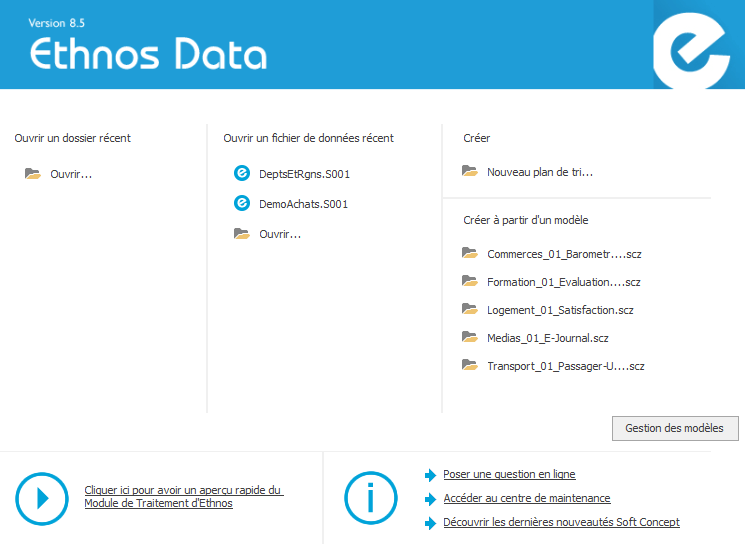The image size is (745, 544).
Task: Choose Nouveau plan de tri...
Action: (x=540, y=172)
